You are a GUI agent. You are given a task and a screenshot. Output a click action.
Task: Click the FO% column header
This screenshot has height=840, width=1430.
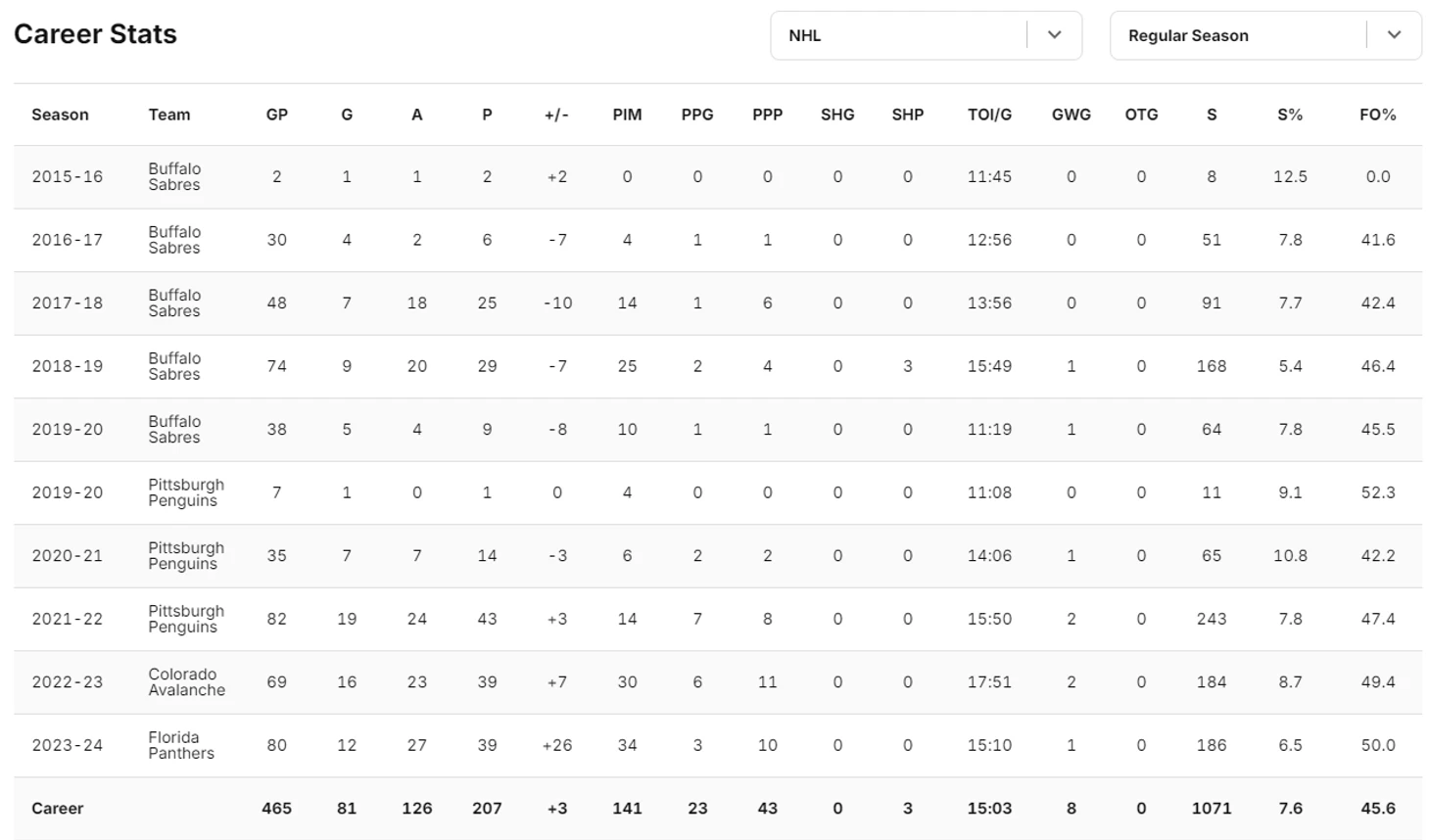pyautogui.click(x=1377, y=115)
